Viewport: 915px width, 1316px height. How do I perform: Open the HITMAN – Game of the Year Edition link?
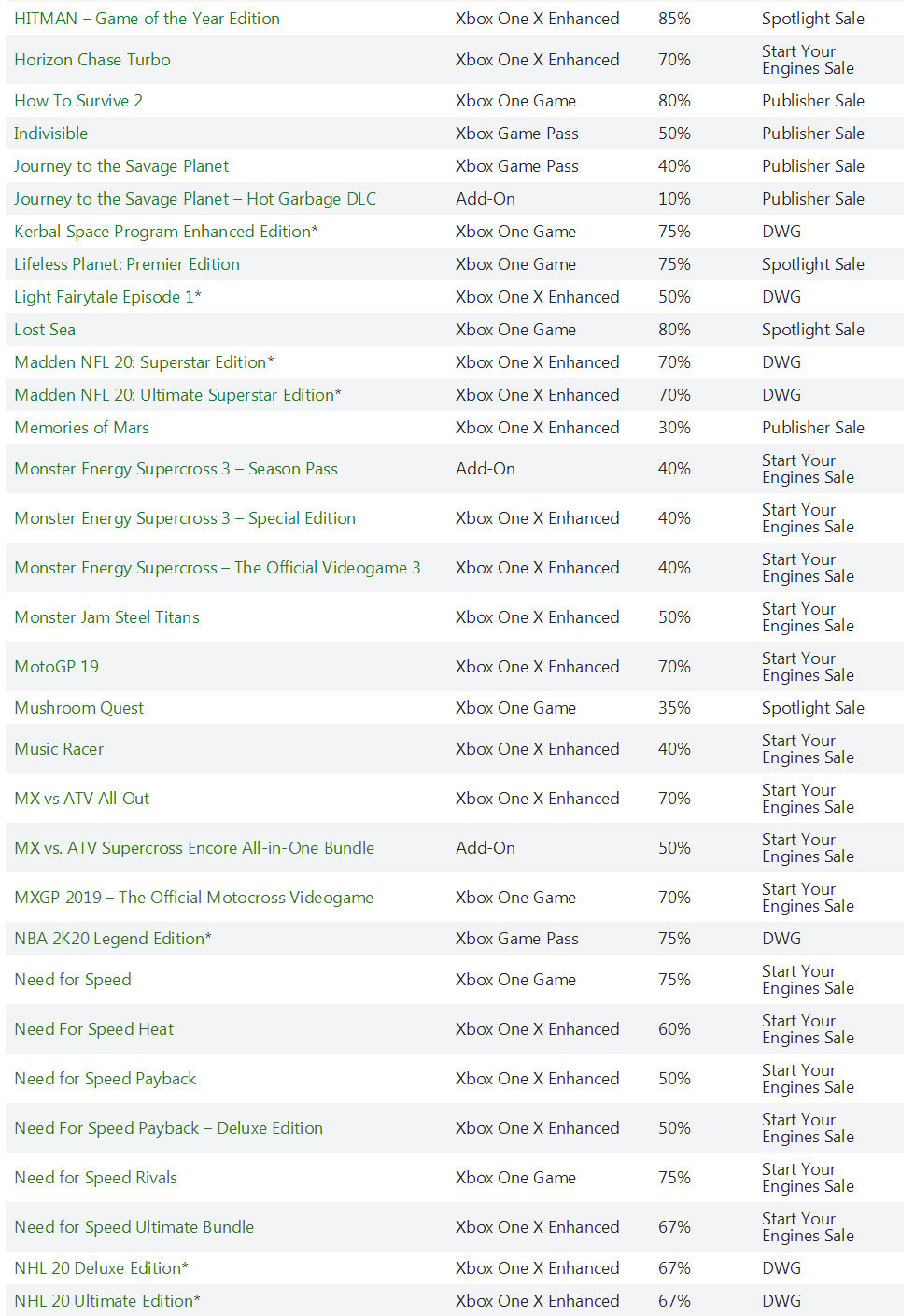(147, 19)
